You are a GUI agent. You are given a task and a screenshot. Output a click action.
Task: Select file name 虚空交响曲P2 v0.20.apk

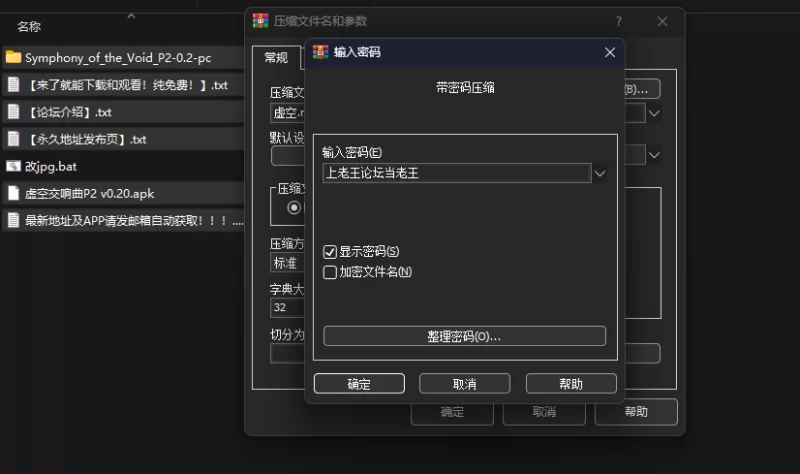click(x=89, y=193)
